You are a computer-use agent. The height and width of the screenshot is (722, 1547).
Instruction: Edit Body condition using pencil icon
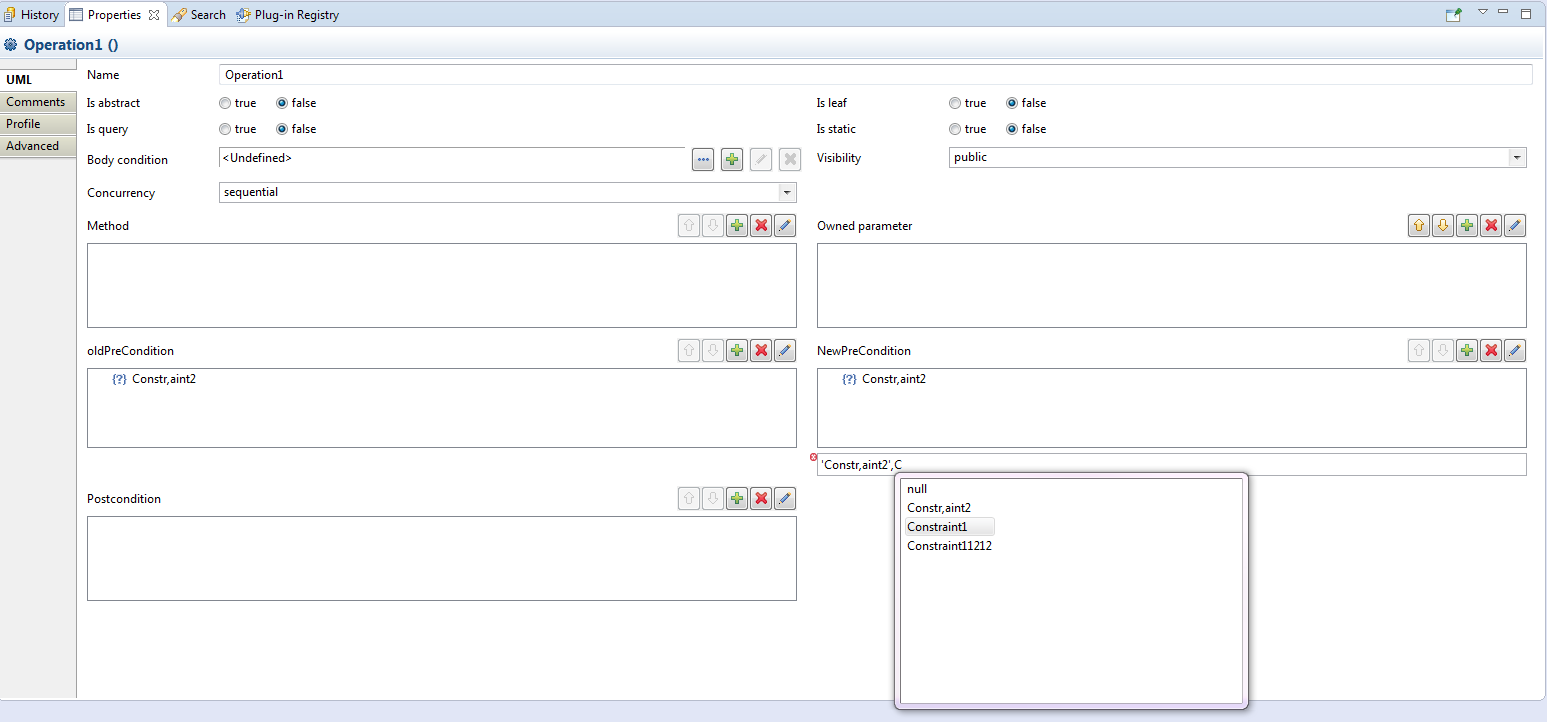[x=761, y=159]
